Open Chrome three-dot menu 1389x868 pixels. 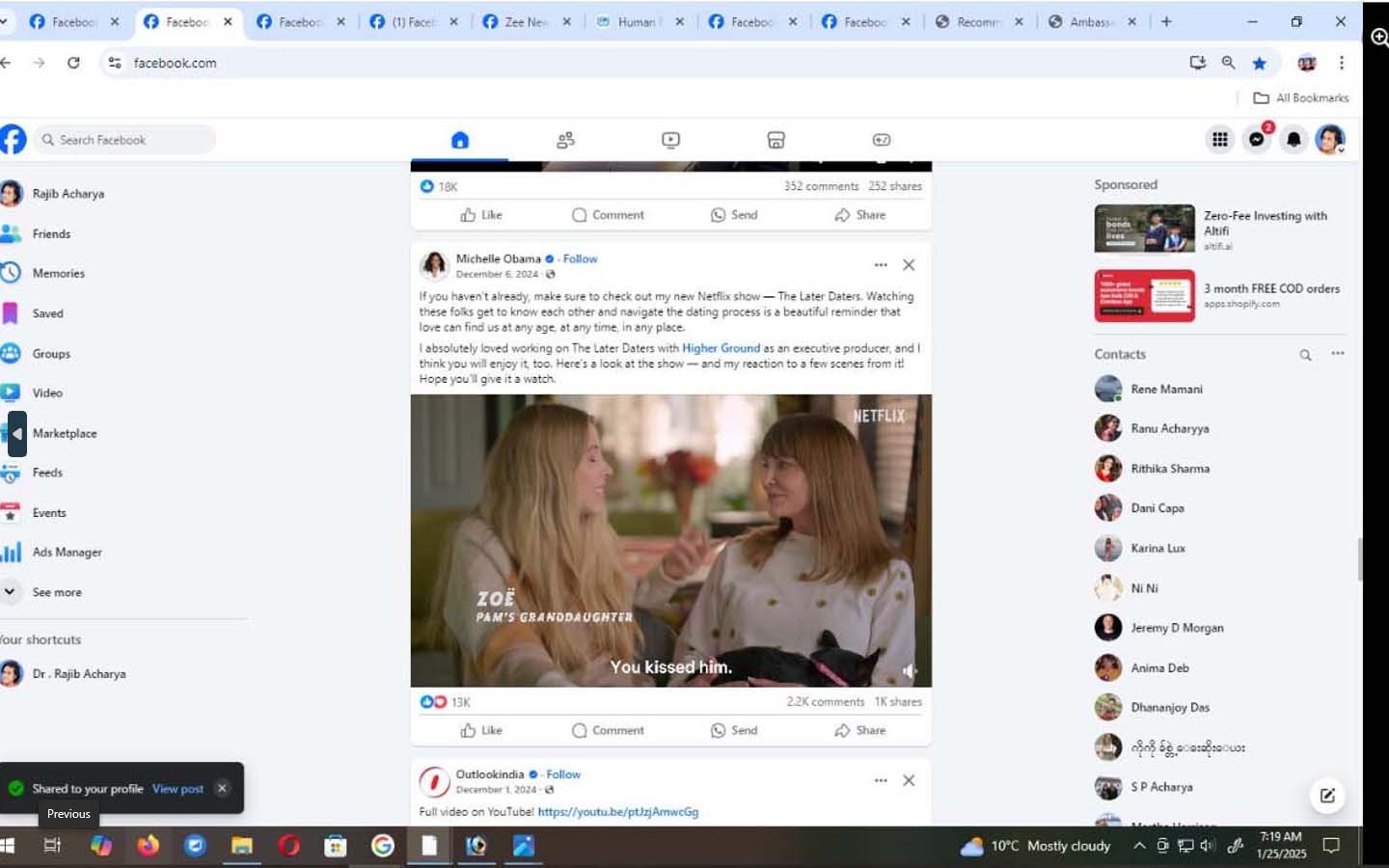[x=1341, y=63]
